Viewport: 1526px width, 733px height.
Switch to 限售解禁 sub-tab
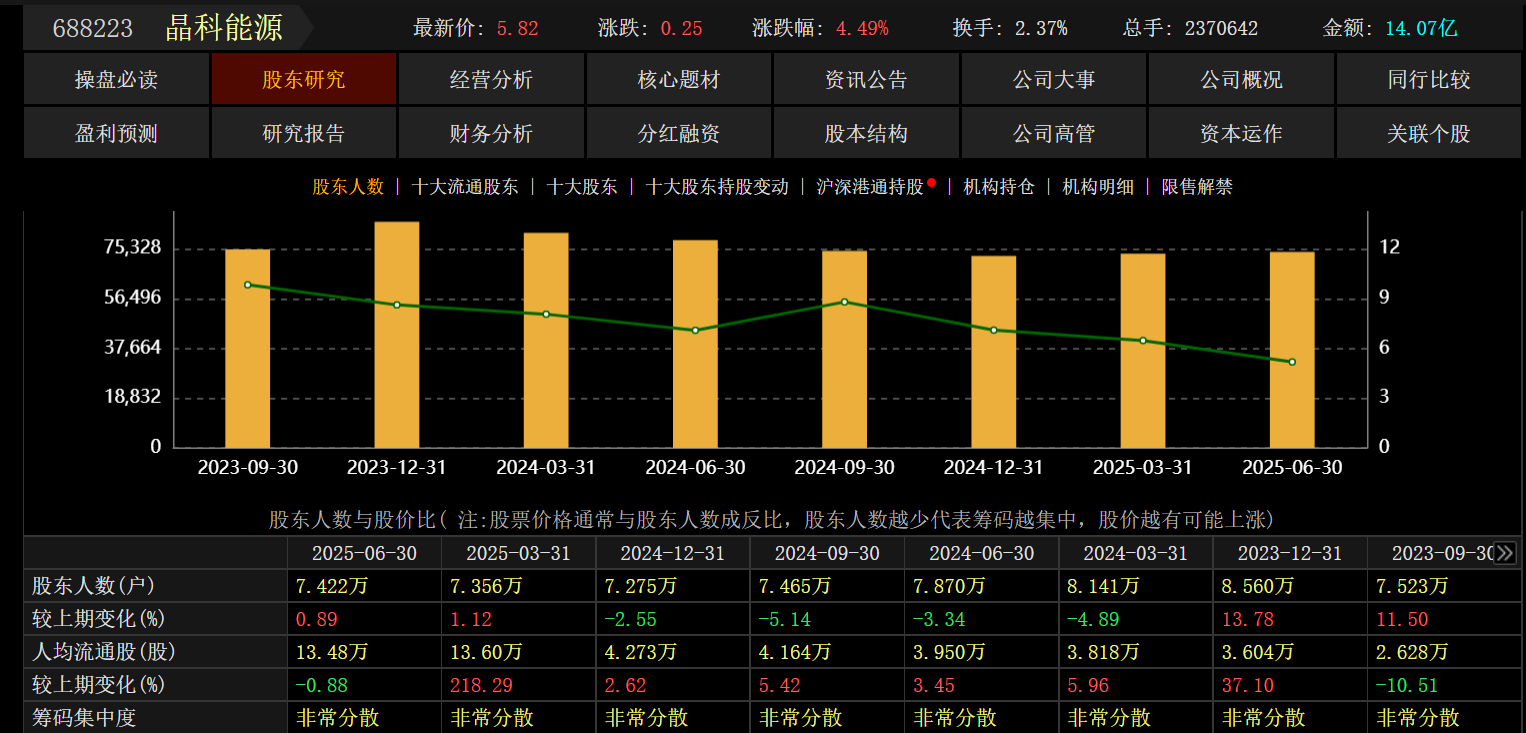pyautogui.click(x=1197, y=187)
